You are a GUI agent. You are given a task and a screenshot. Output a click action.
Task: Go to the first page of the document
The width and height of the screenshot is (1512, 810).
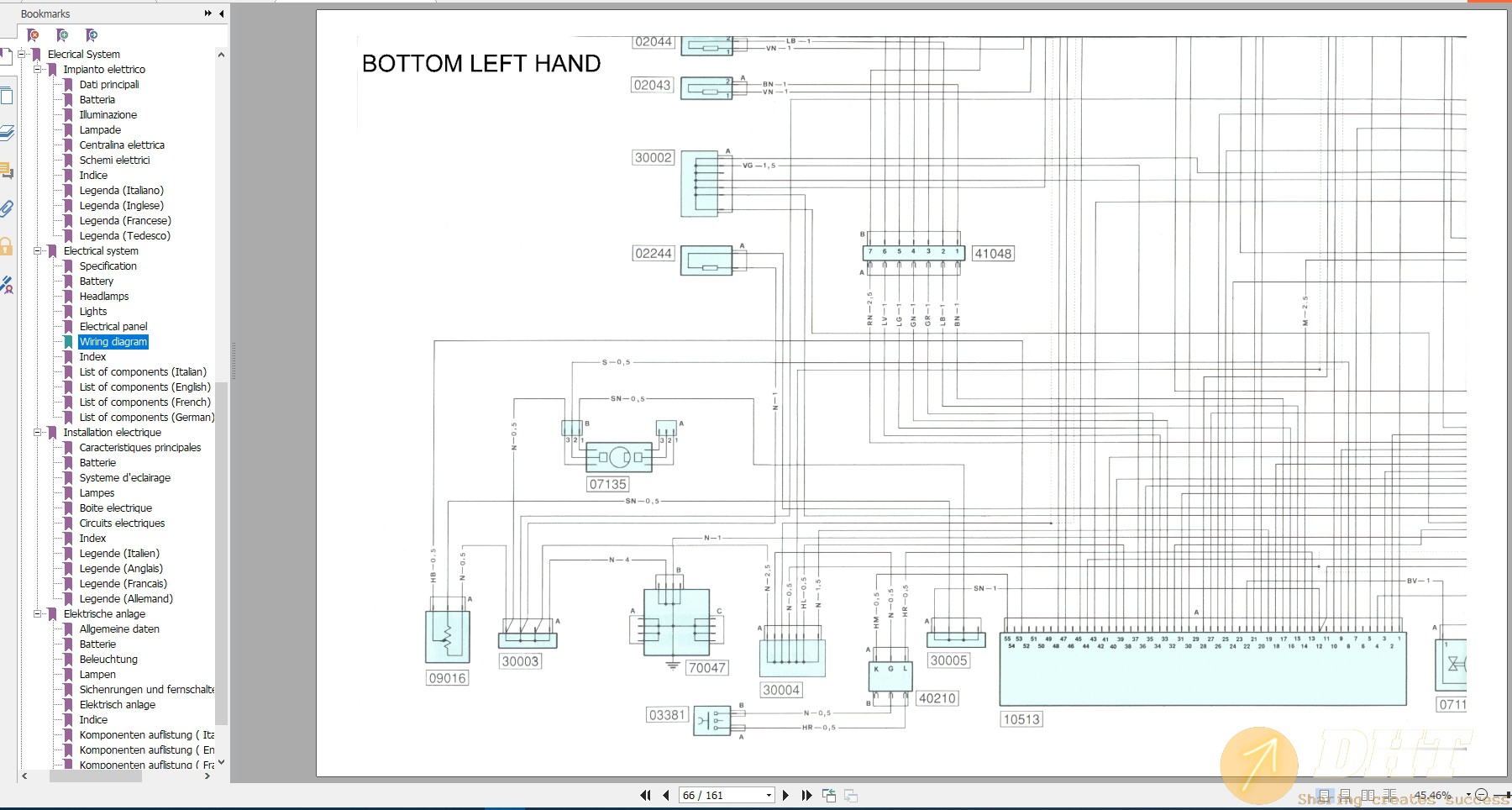(x=645, y=795)
